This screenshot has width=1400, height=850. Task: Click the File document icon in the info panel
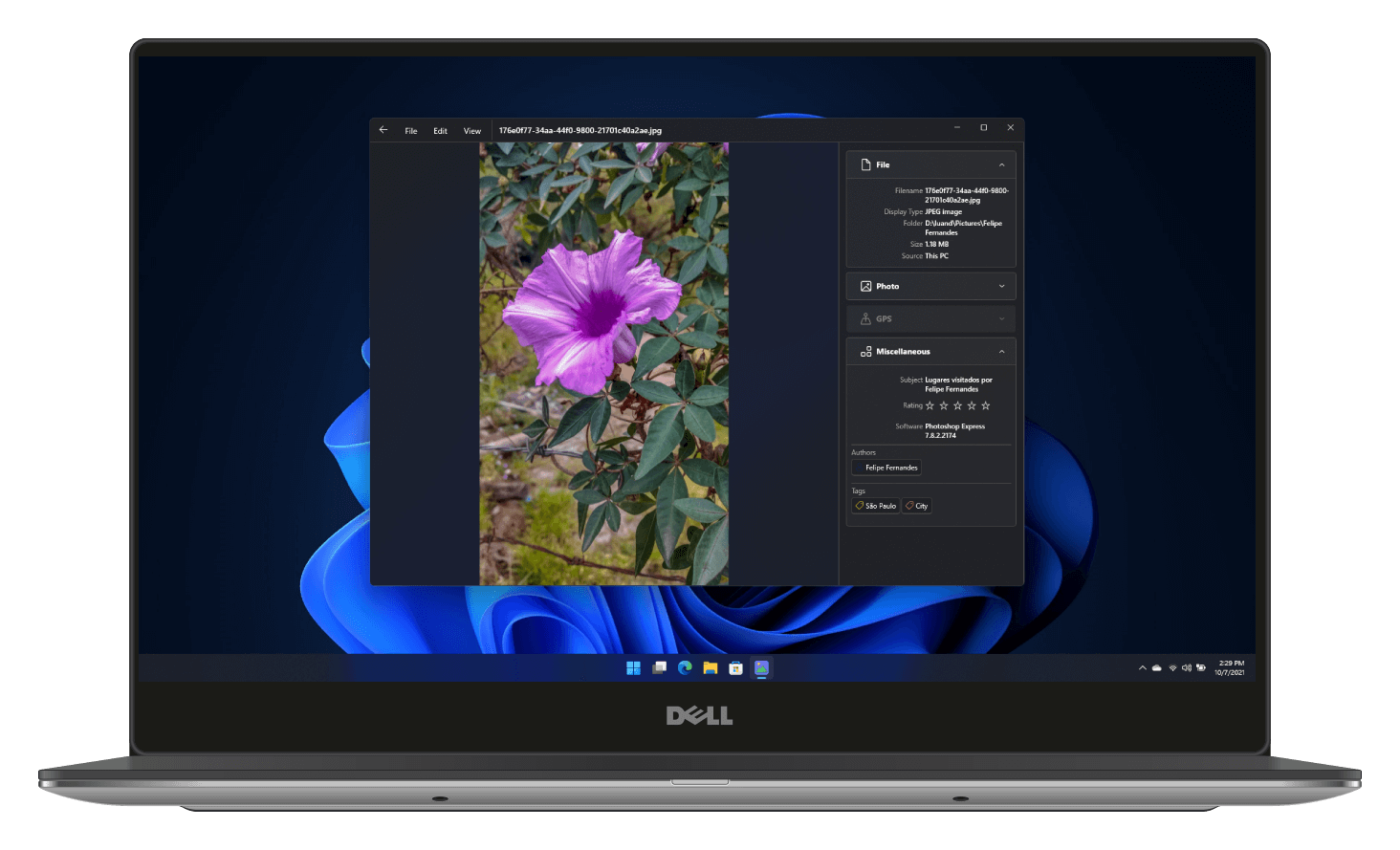[866, 163]
